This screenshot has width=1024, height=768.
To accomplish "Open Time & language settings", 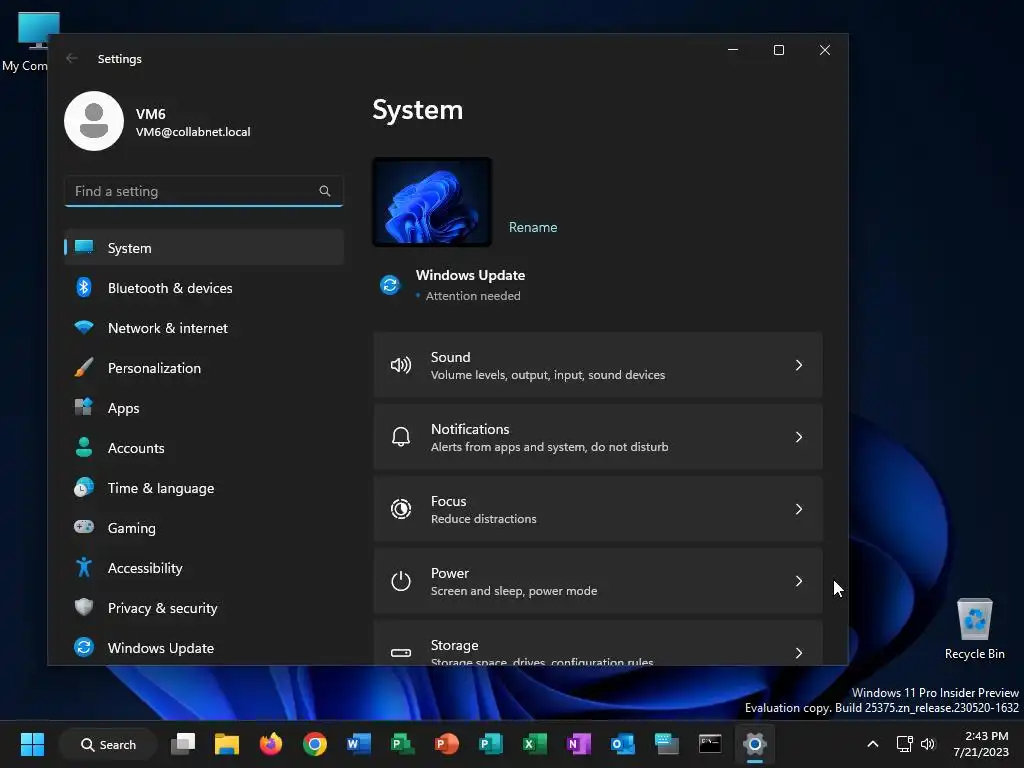I will point(204,488).
